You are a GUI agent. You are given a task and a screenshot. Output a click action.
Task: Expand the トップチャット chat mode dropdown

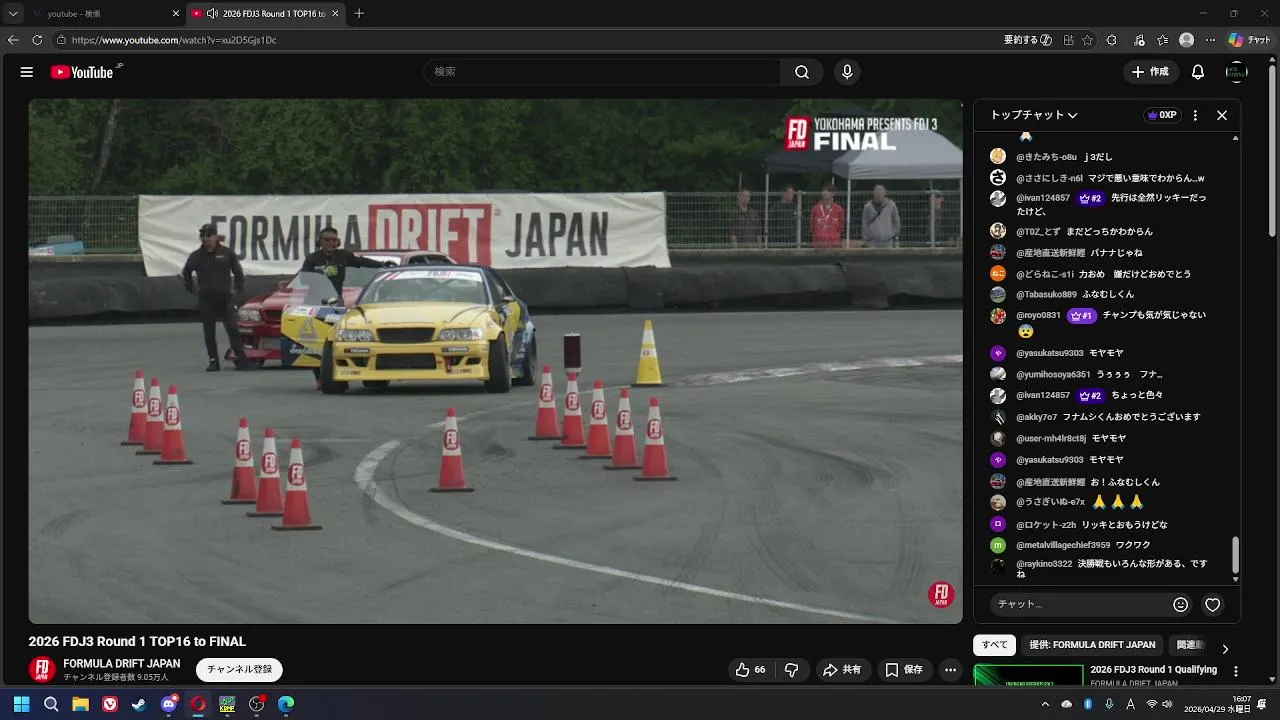coord(1034,115)
